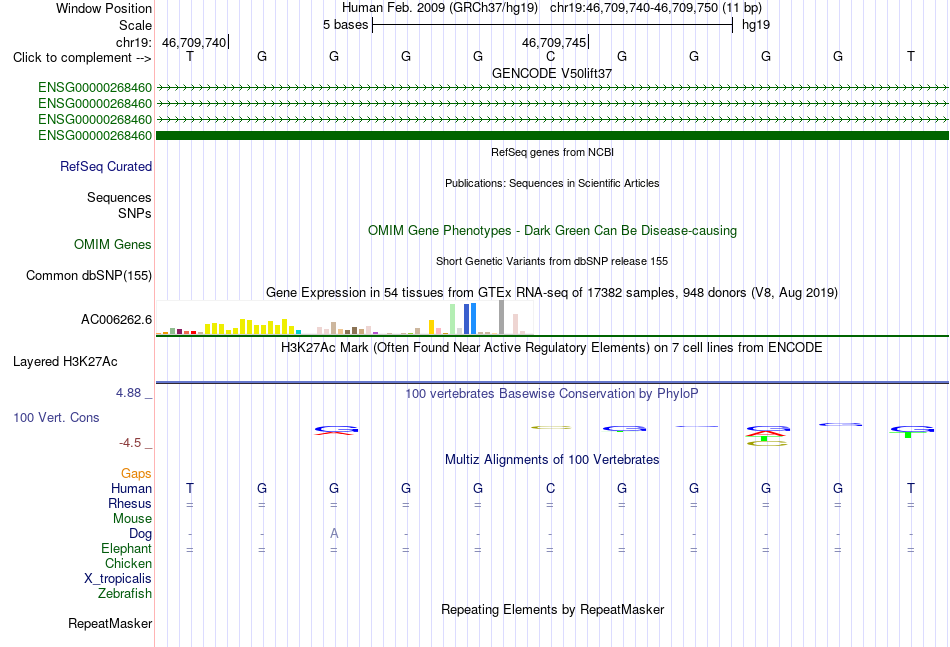Viewport: 950px width, 647px height.
Task: Click the Window Position label
Action: pos(104,8)
